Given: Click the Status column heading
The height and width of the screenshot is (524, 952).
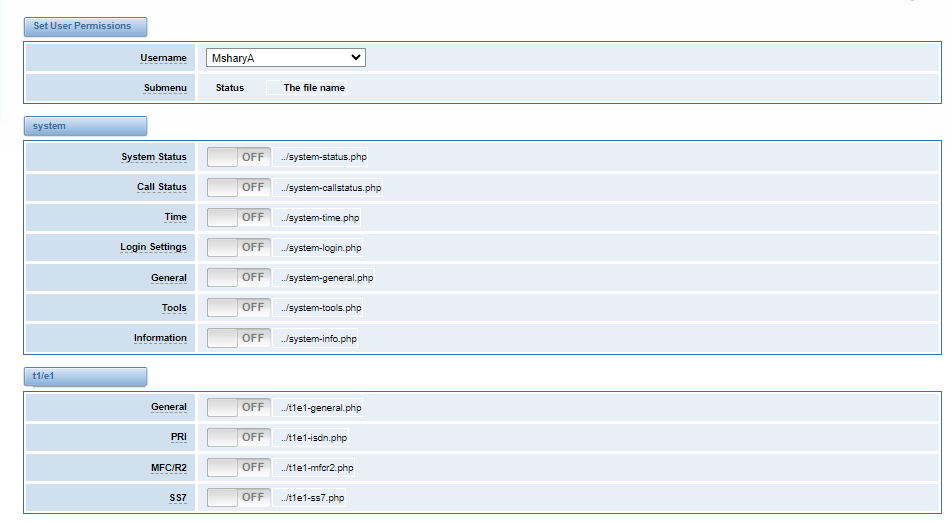Looking at the screenshot, I should click(x=230, y=87).
